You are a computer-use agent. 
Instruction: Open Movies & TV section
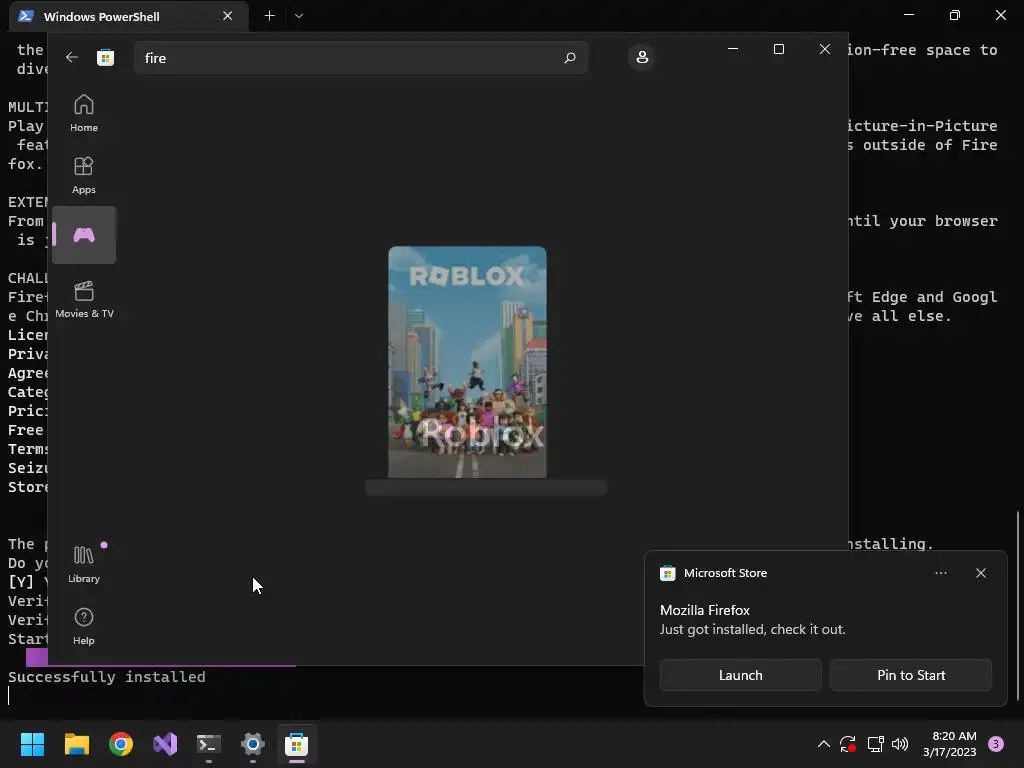point(84,300)
